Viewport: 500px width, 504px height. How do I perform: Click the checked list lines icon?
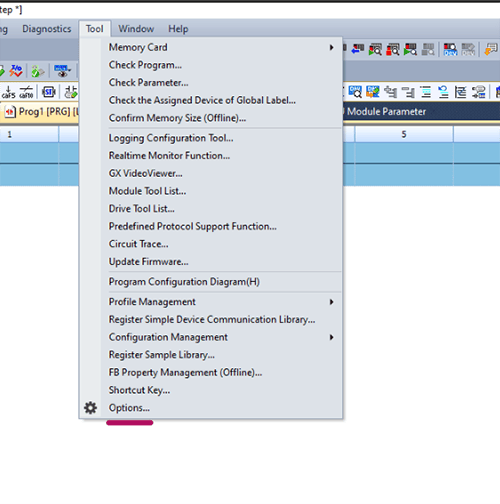(461, 91)
